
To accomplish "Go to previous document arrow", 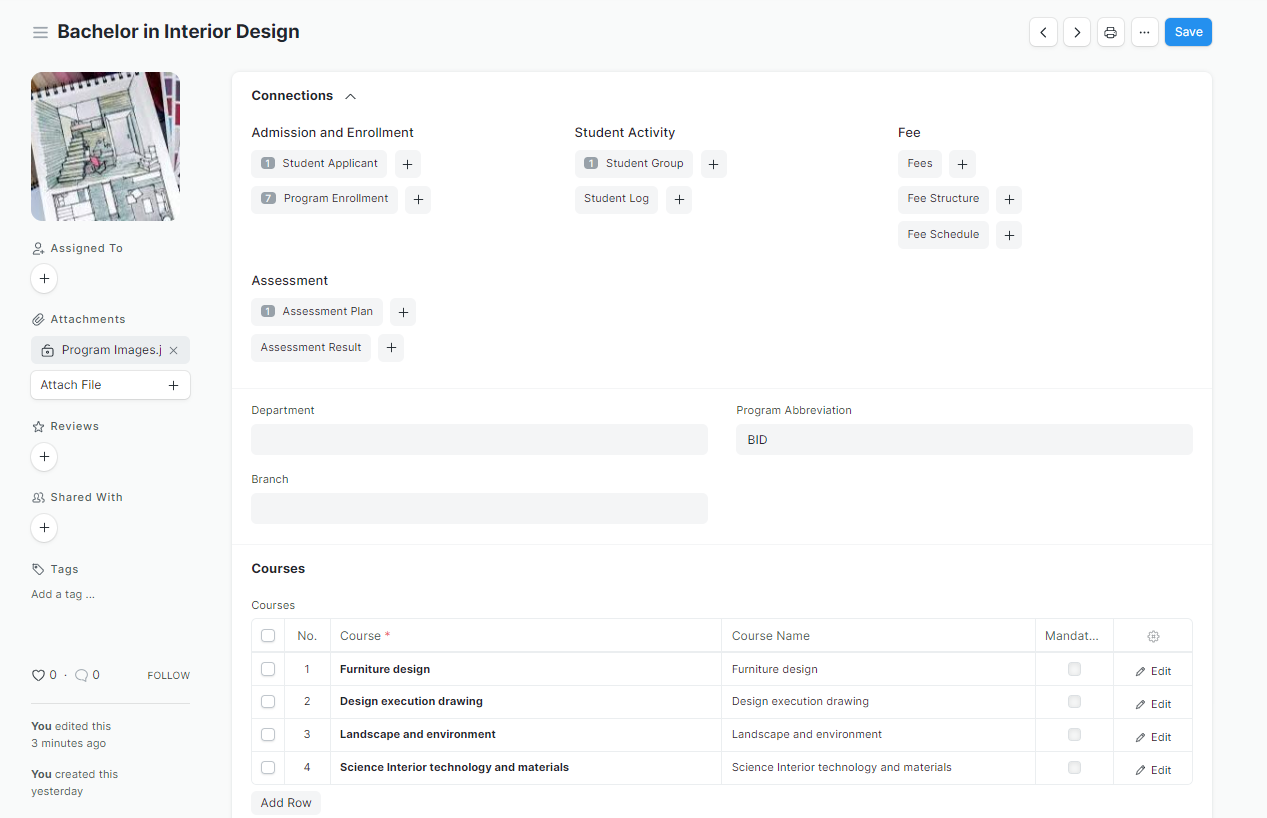I will pos(1043,32).
